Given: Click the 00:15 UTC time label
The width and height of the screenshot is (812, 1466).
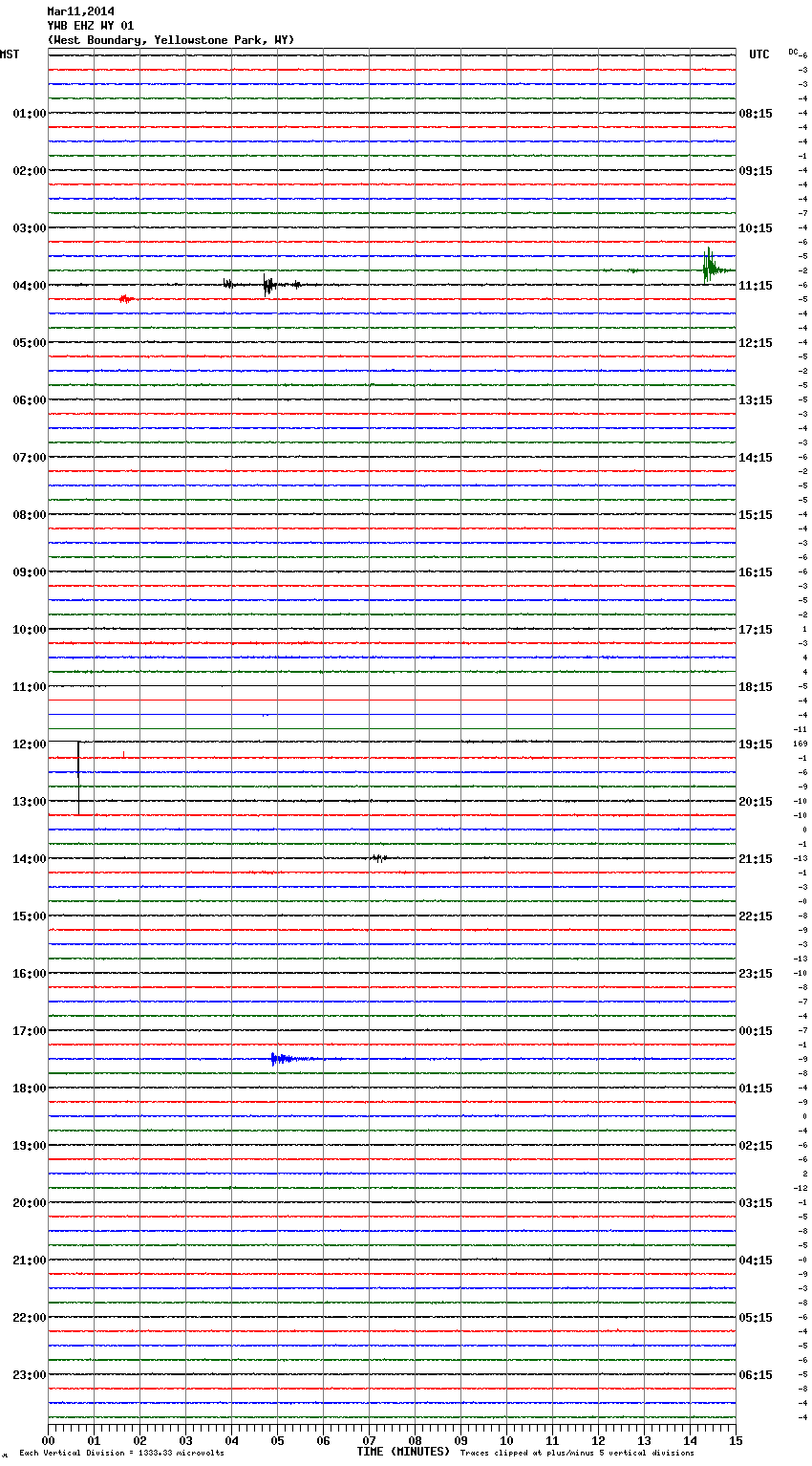Looking at the screenshot, I should click(756, 1031).
